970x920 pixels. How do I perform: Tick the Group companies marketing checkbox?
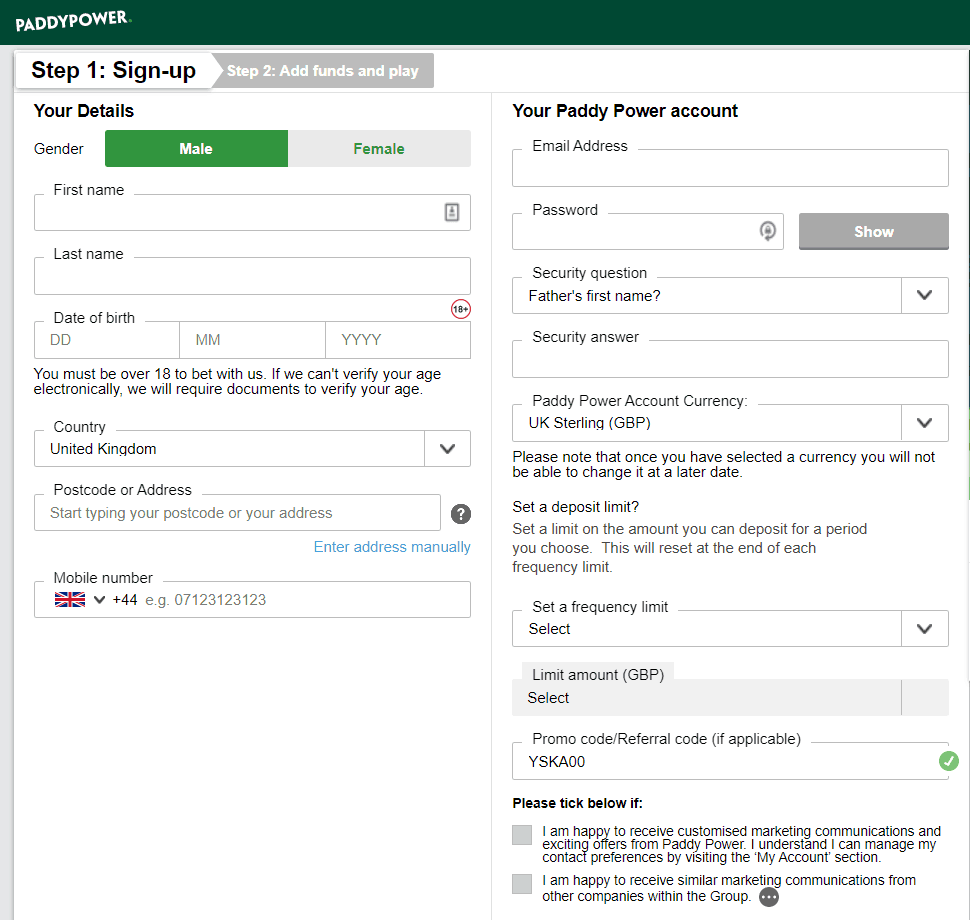522,883
